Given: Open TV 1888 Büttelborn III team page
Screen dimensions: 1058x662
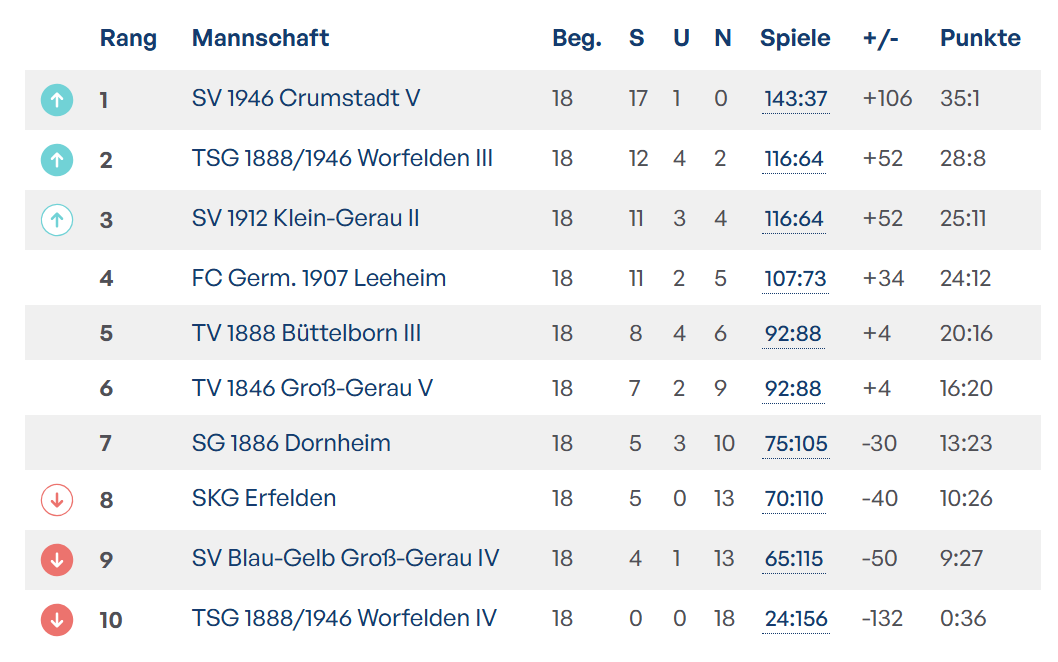Looking at the screenshot, I should (x=306, y=333).
